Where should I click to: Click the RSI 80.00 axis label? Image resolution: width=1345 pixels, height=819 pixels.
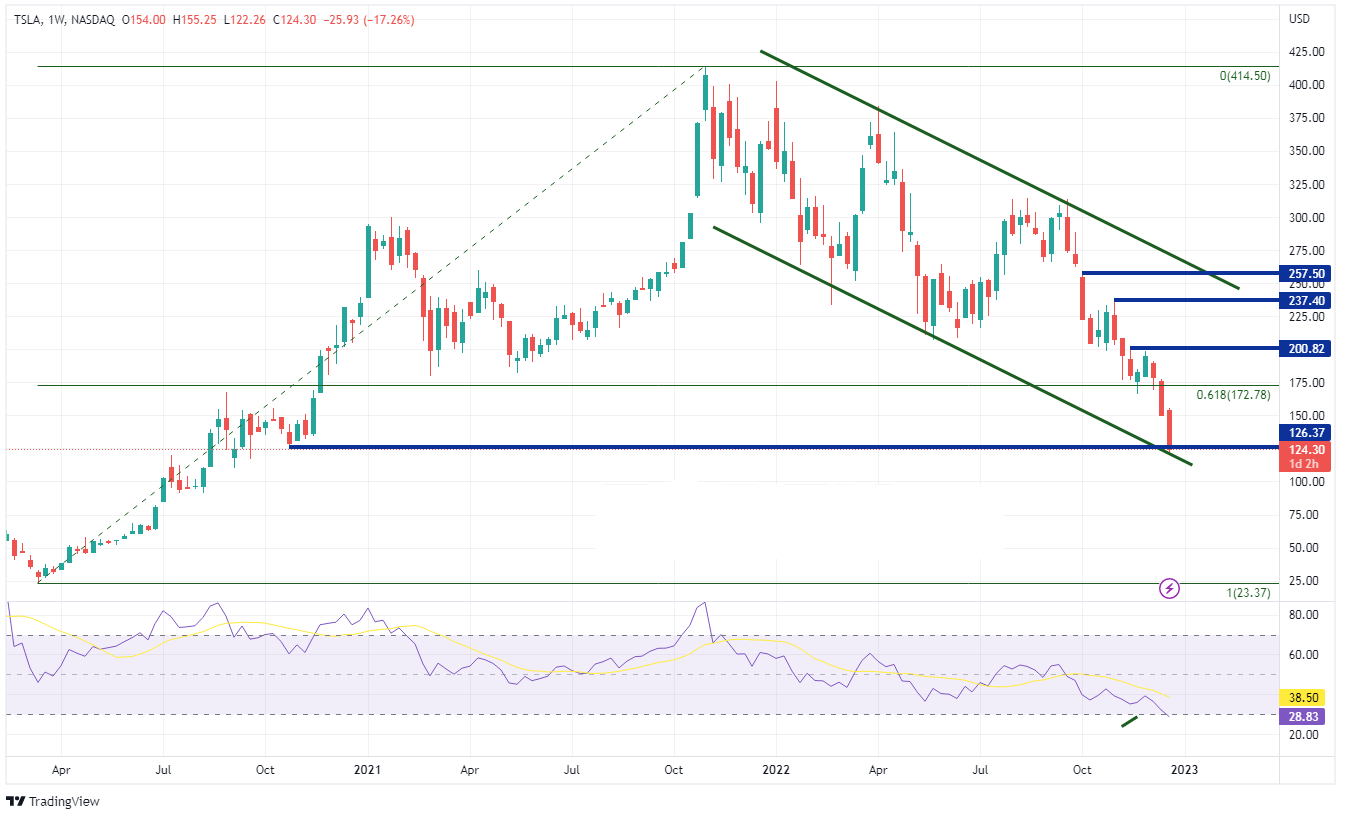(x=1304, y=615)
